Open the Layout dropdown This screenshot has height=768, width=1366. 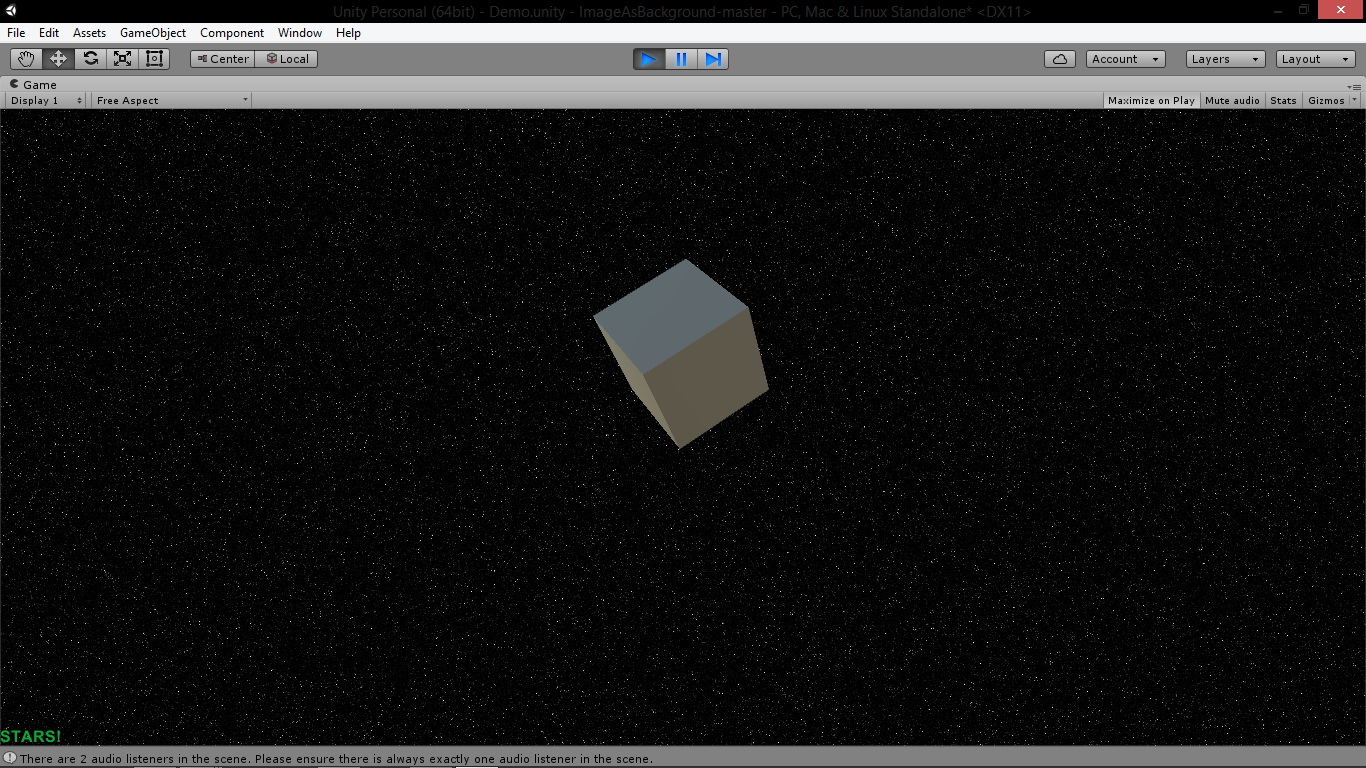tap(1316, 59)
